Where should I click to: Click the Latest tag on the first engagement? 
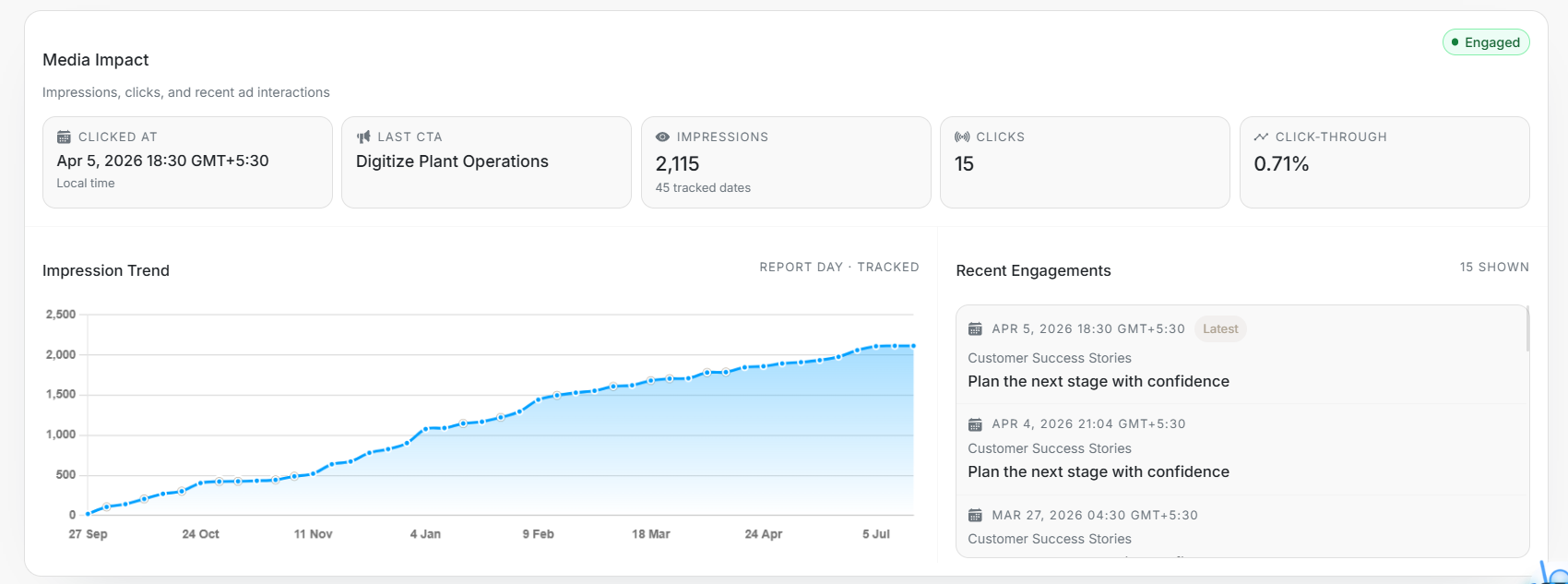click(1220, 329)
